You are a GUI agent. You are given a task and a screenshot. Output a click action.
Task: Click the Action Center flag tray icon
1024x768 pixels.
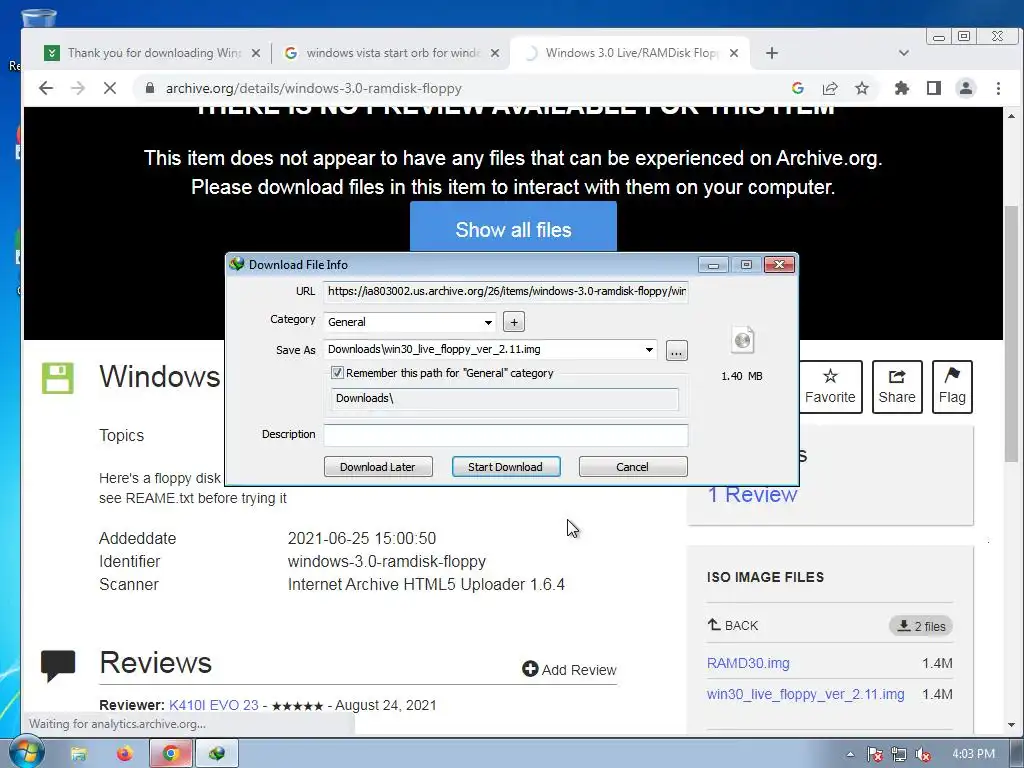point(875,754)
